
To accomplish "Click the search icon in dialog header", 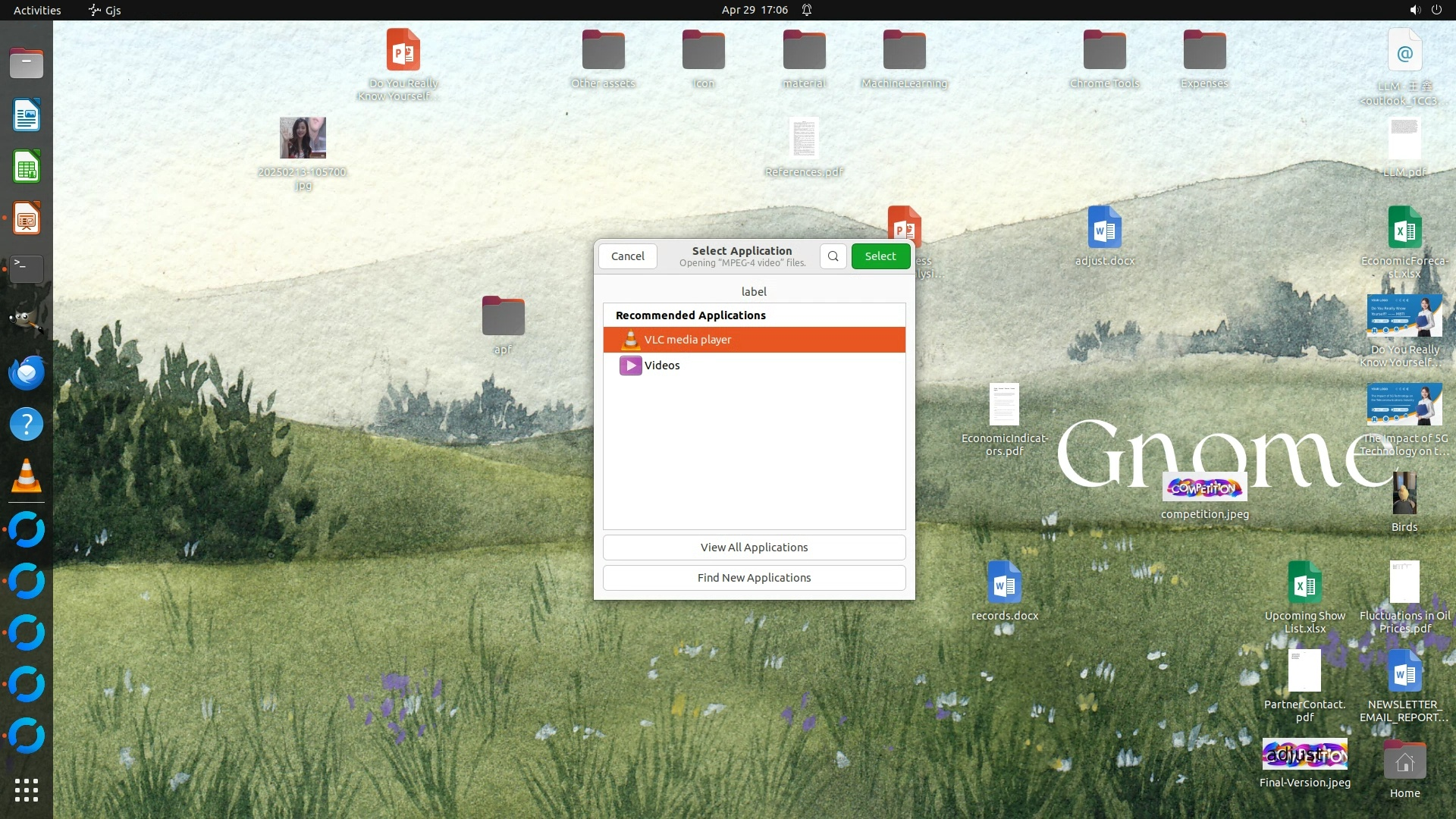I will (833, 256).
